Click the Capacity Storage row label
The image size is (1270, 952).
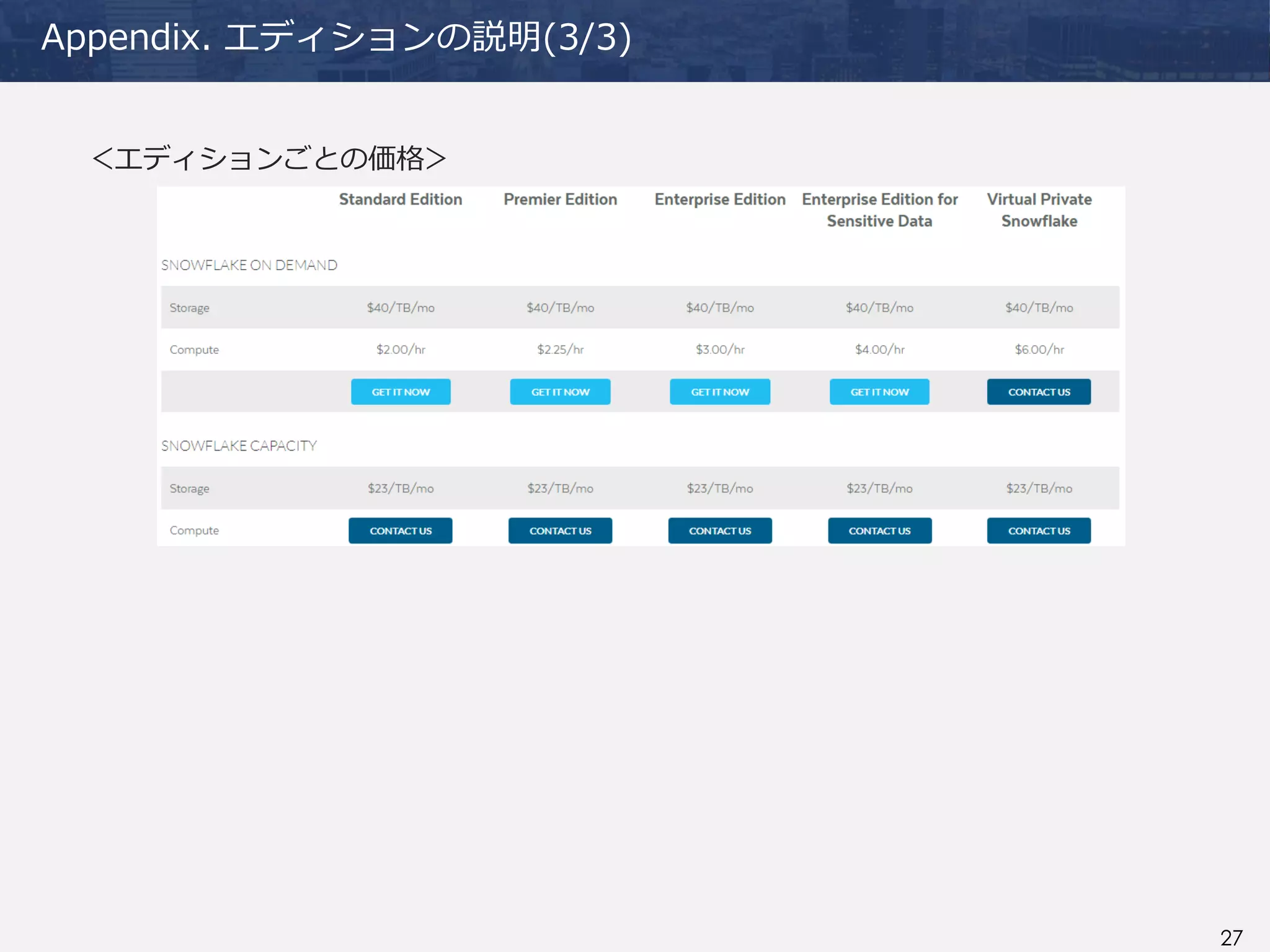coord(190,489)
